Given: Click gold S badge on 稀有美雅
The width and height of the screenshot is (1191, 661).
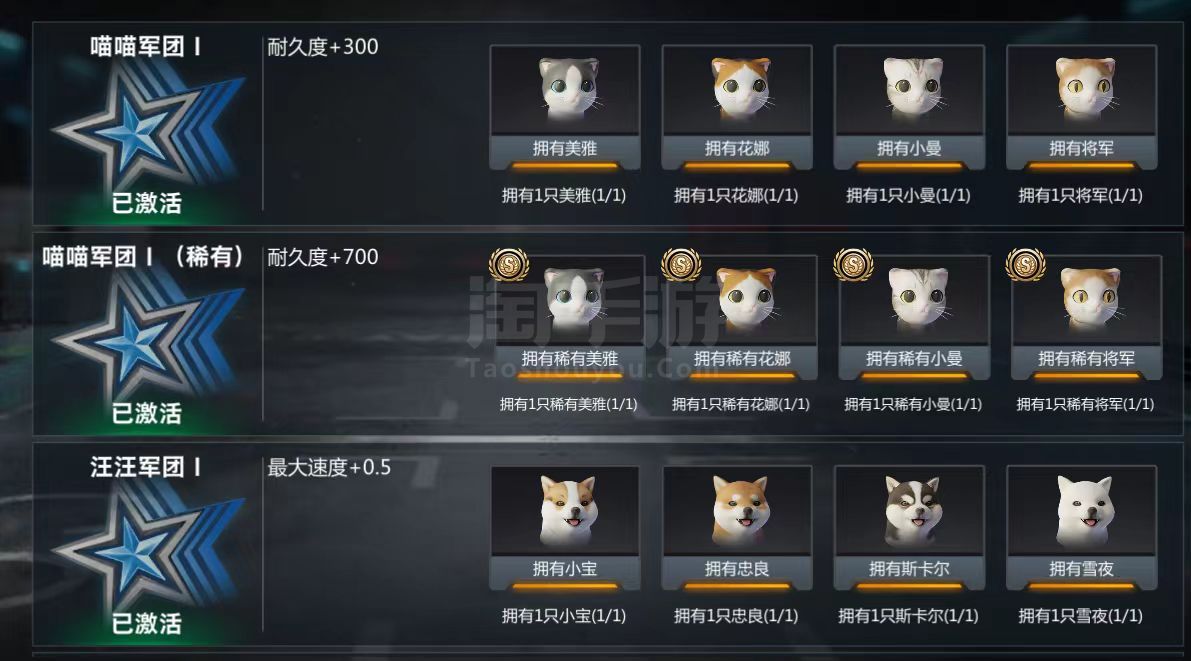Looking at the screenshot, I should click(509, 264).
